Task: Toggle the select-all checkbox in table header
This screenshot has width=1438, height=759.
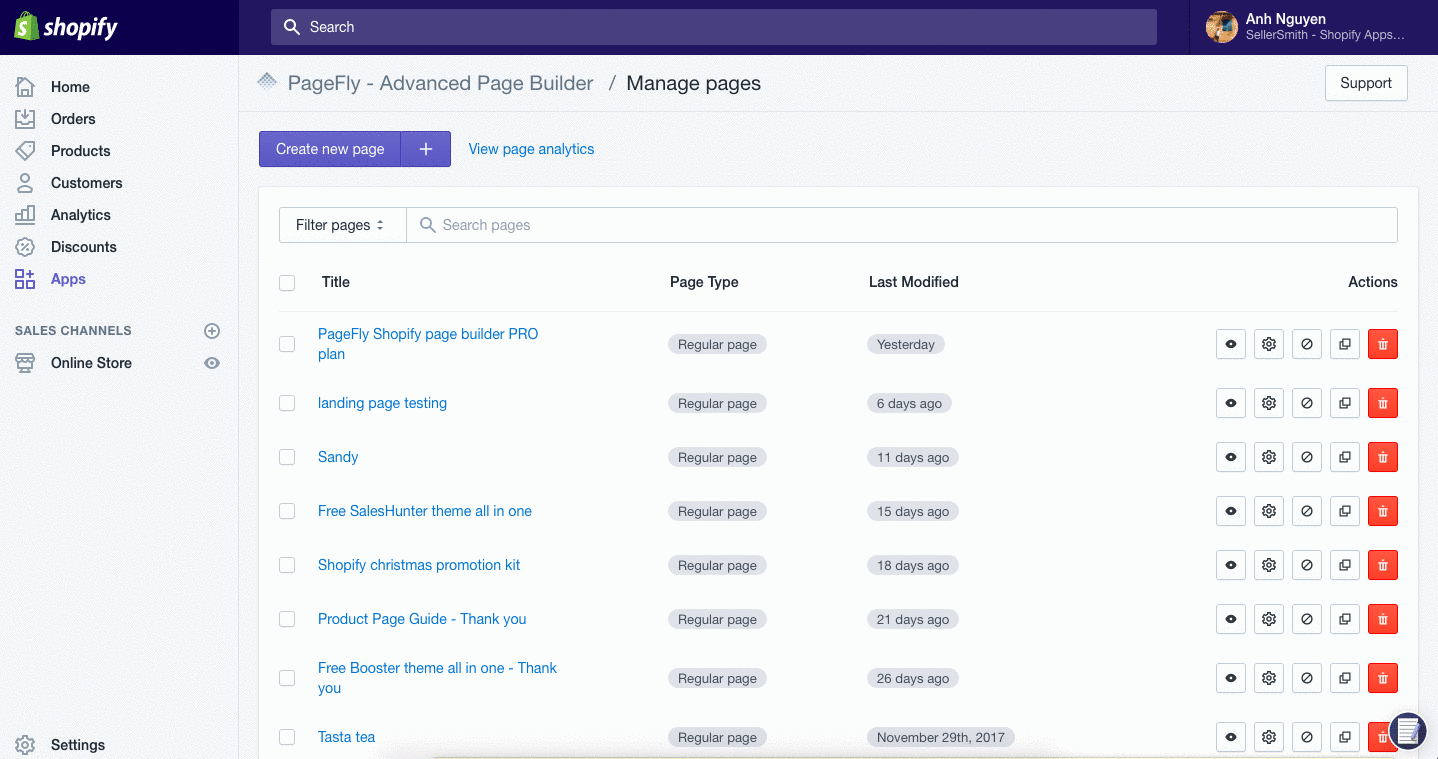Action: click(287, 283)
